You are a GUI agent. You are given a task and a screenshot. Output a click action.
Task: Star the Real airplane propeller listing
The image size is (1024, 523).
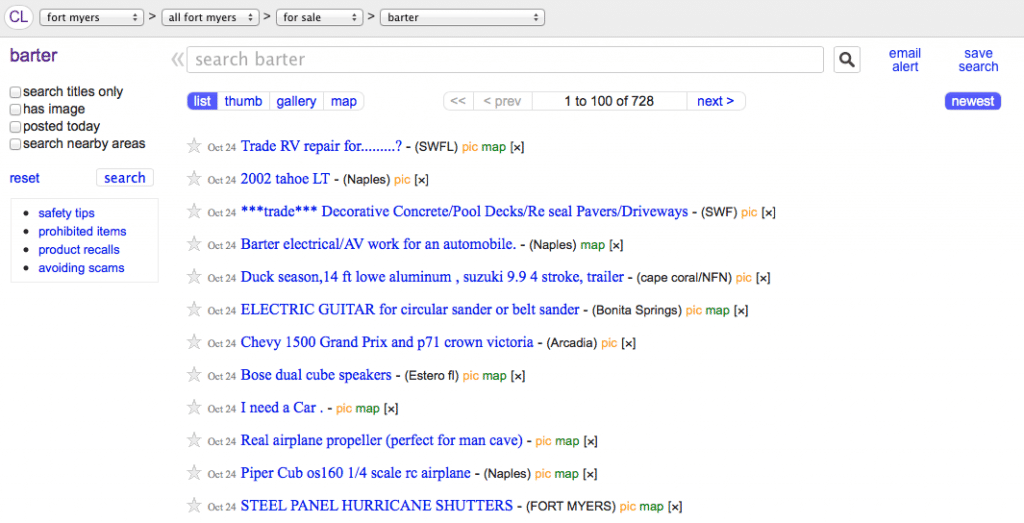pyautogui.click(x=194, y=439)
